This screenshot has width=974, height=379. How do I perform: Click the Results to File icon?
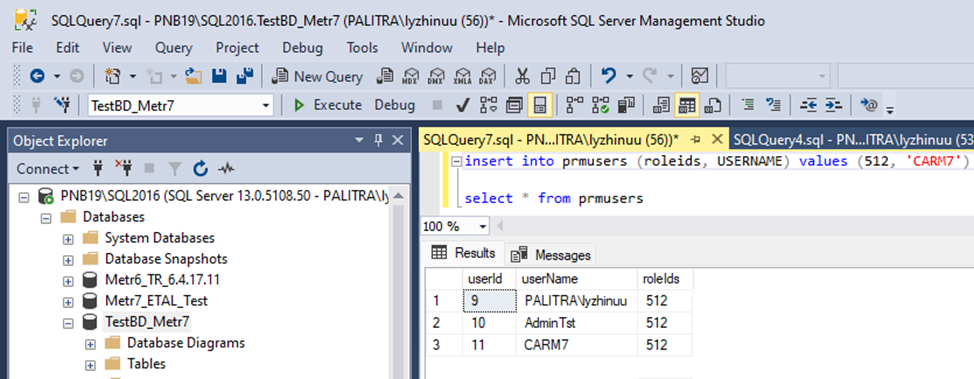(x=712, y=105)
